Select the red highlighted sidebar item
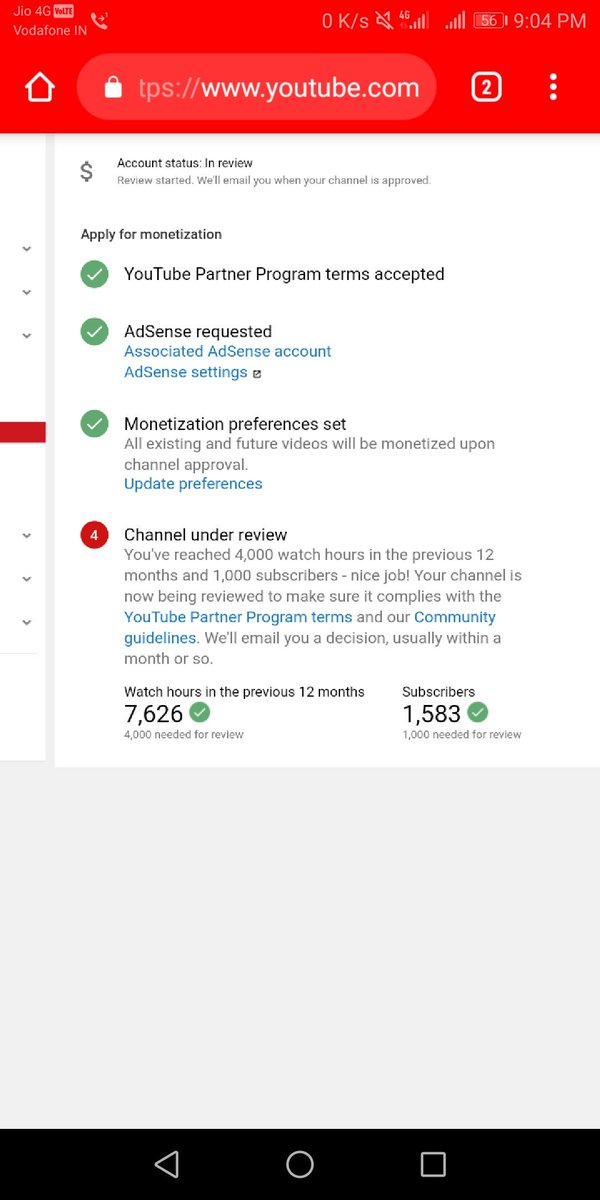Viewport: 600px width, 1200px height. pos(23,432)
